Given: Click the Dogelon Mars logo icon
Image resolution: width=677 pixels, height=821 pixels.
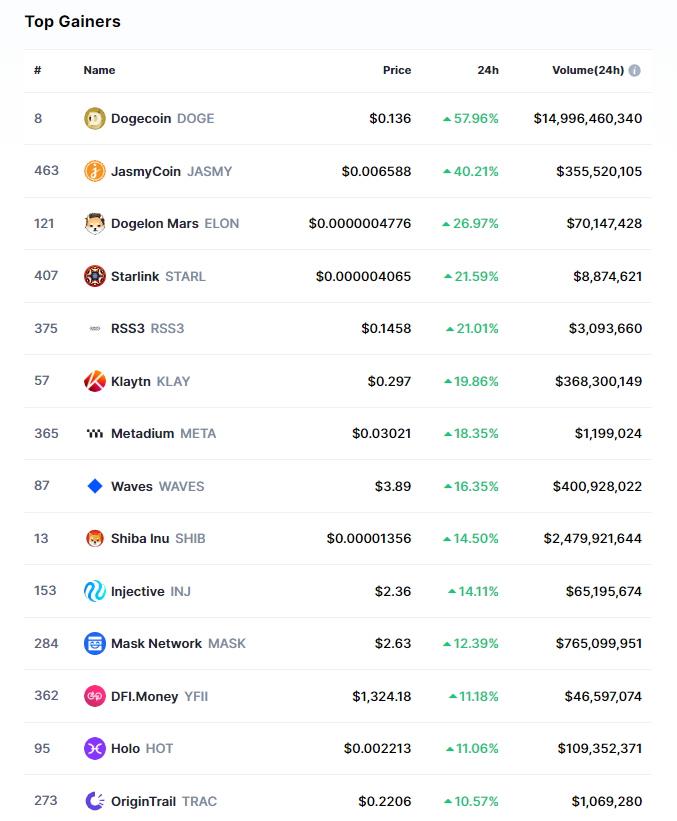Looking at the screenshot, I should tap(95, 223).
